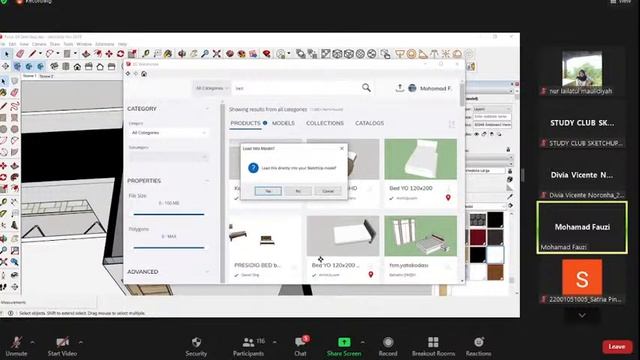
Task: Select the Move tool with four arrows
Action: (109, 54)
